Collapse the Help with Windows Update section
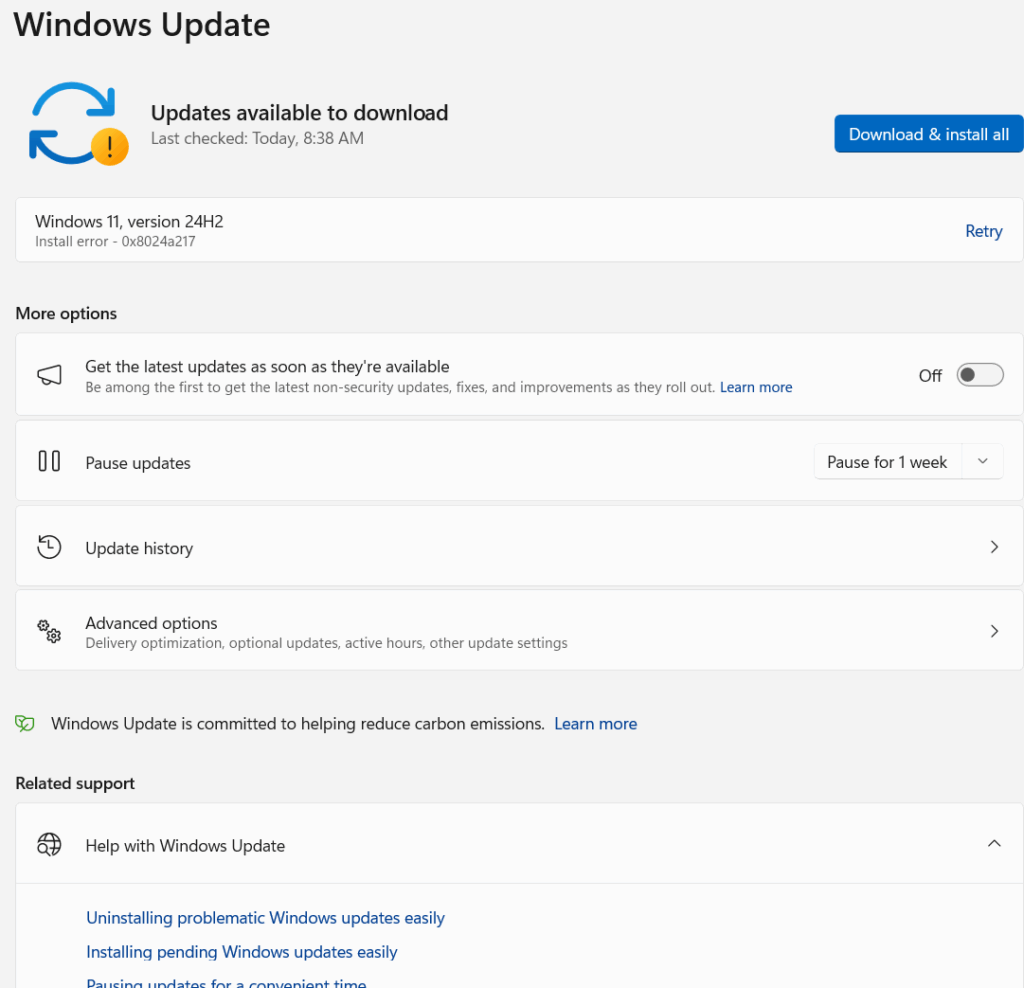Image resolution: width=1024 pixels, height=988 pixels. coord(993,844)
